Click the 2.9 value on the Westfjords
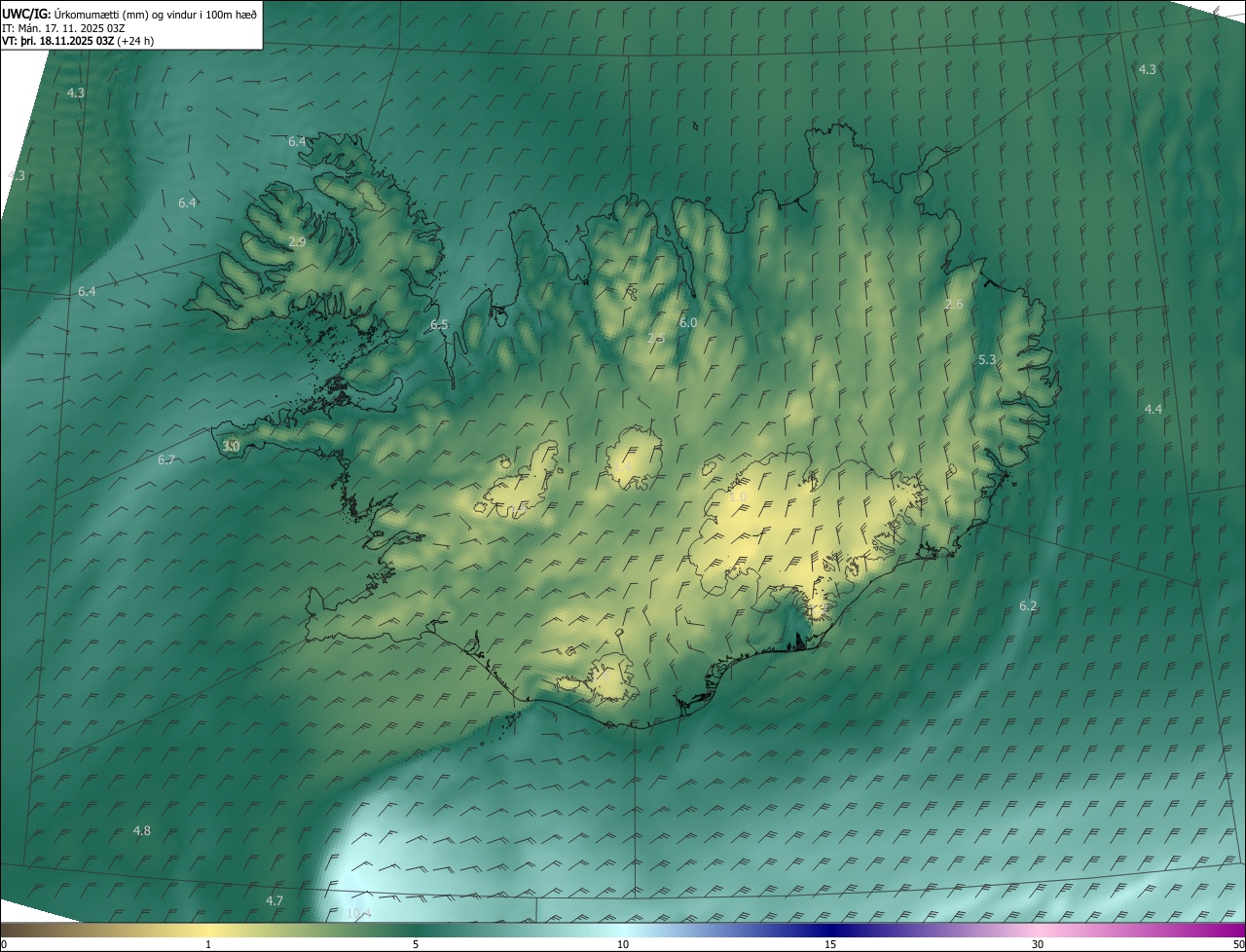 [297, 241]
